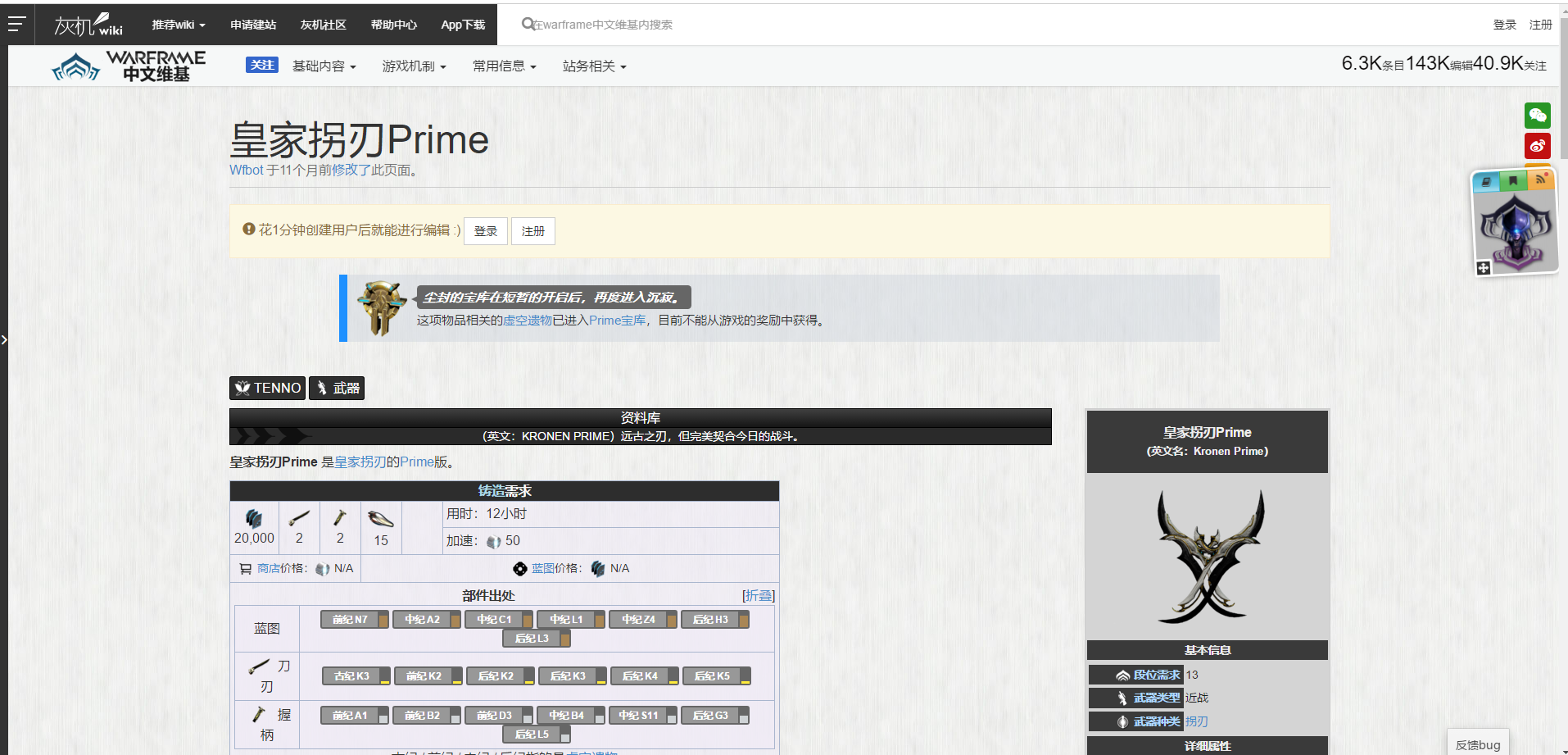Expand the 站务相关 dropdown menu
This screenshot has height=755, width=1568.
(x=595, y=66)
